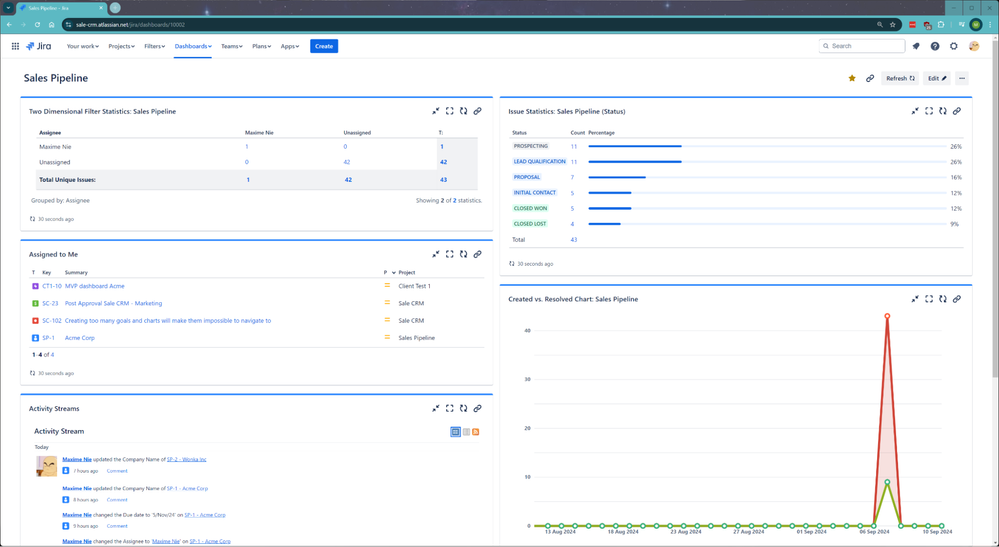The height and width of the screenshot is (547, 999).
Task: Click the Create button
Action: pyautogui.click(x=324, y=46)
